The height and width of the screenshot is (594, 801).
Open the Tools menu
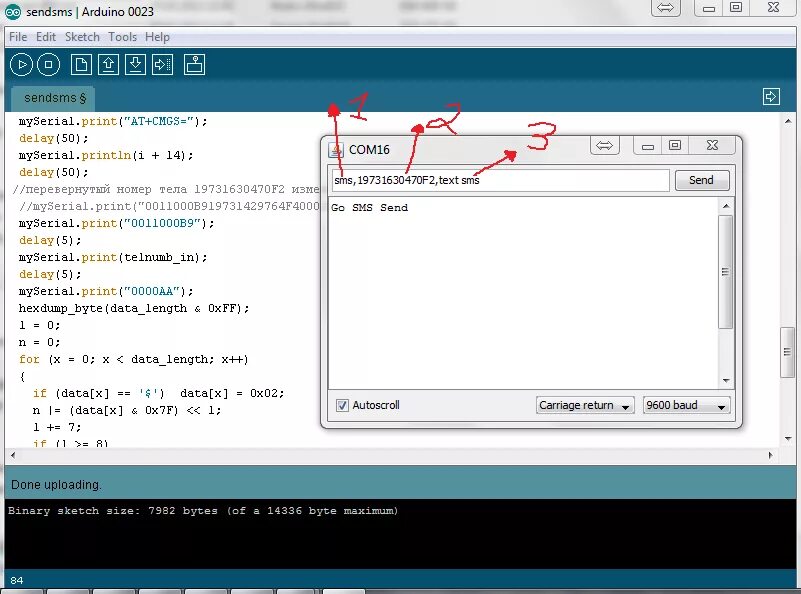point(123,37)
